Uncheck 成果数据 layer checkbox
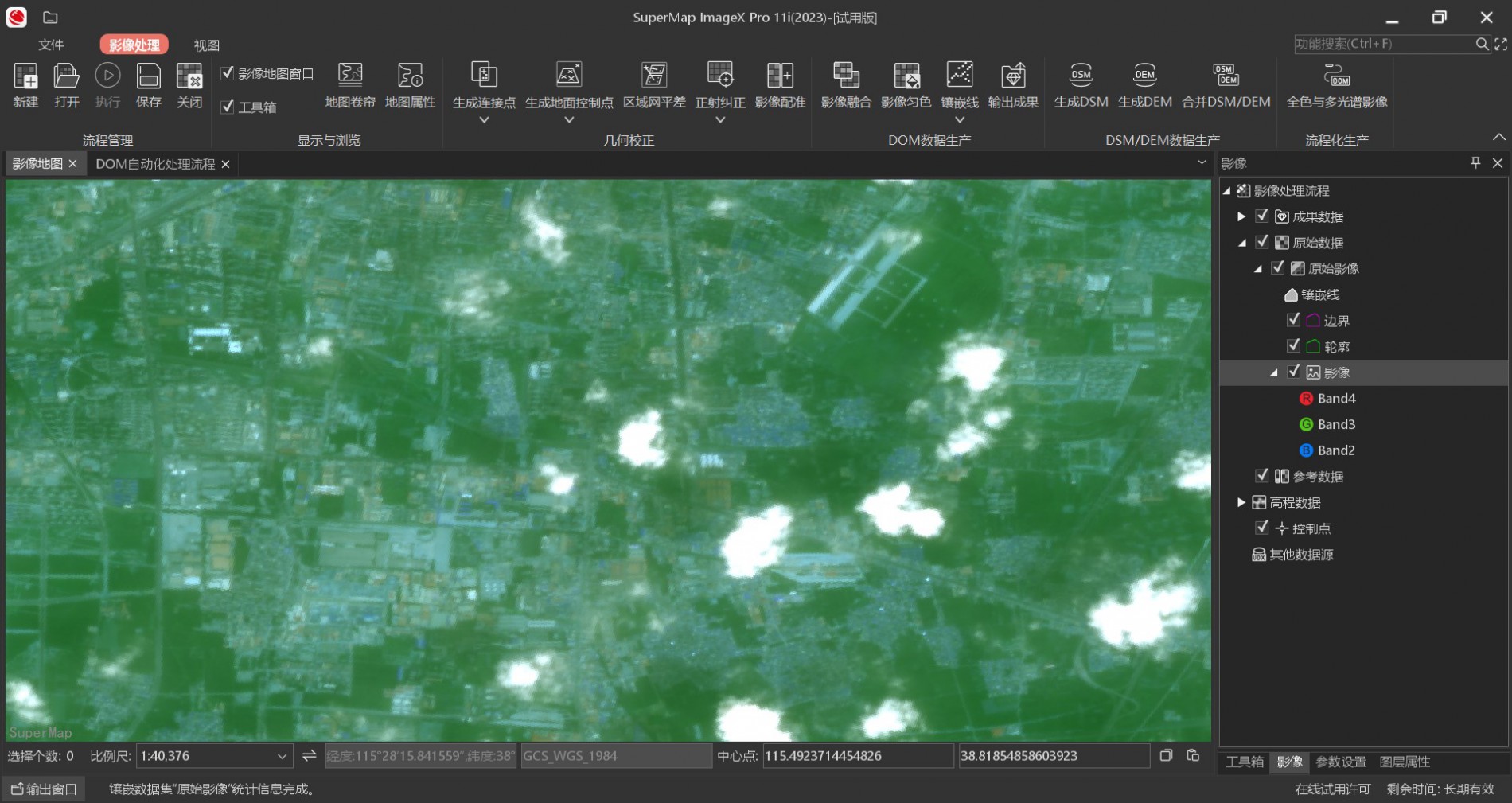Image resolution: width=1512 pixels, height=803 pixels. (1262, 216)
